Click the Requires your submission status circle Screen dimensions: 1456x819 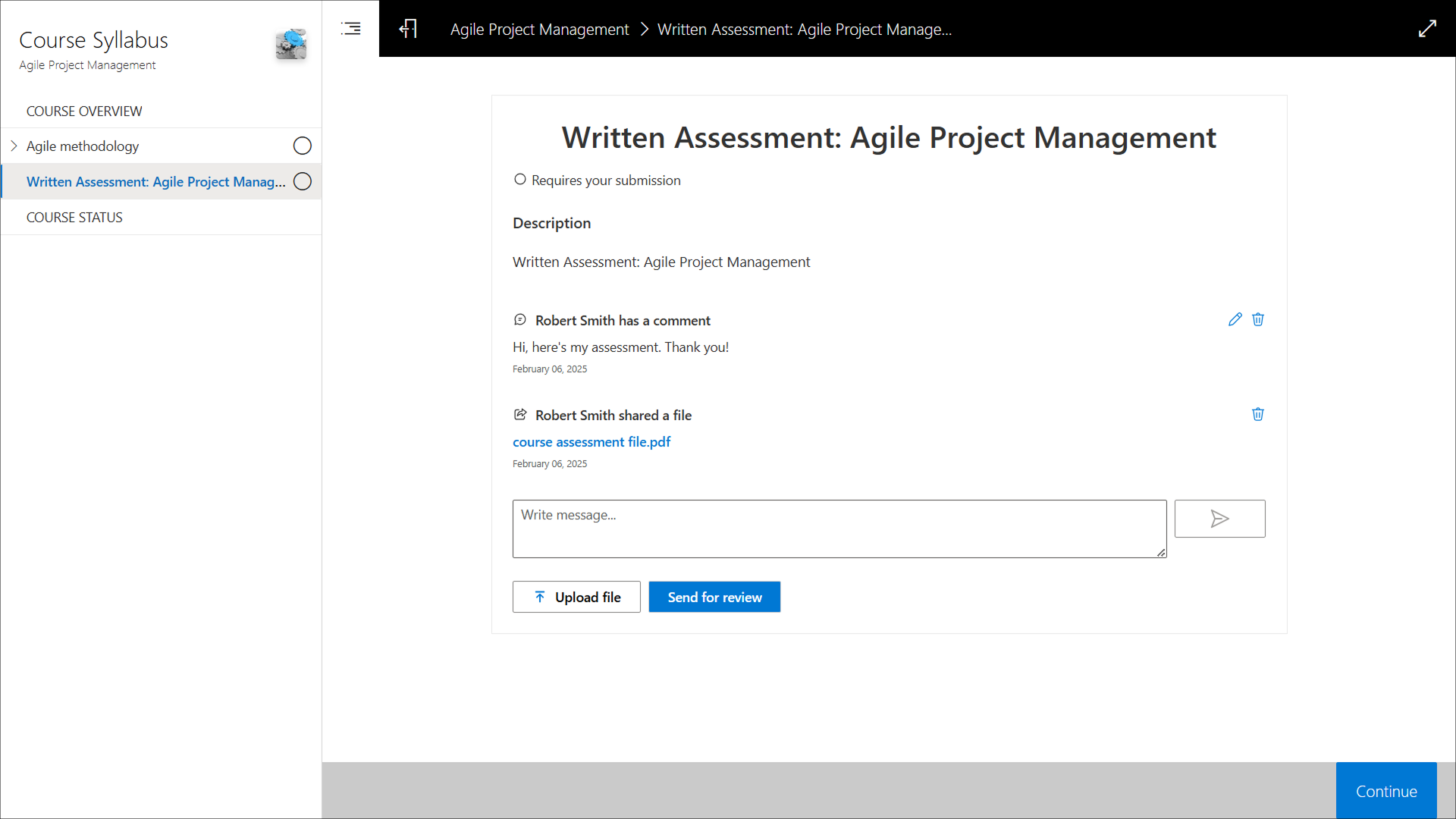520,180
